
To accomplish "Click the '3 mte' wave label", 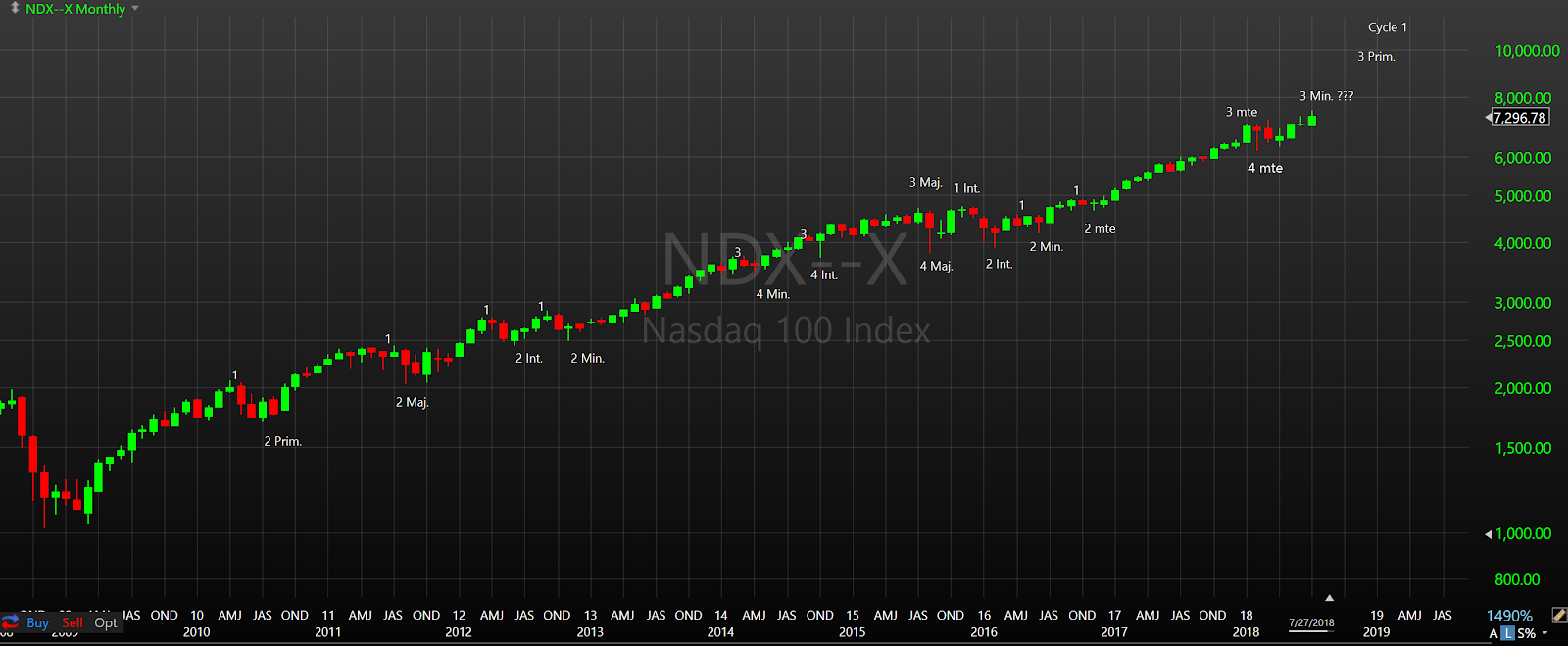I will tap(1242, 112).
